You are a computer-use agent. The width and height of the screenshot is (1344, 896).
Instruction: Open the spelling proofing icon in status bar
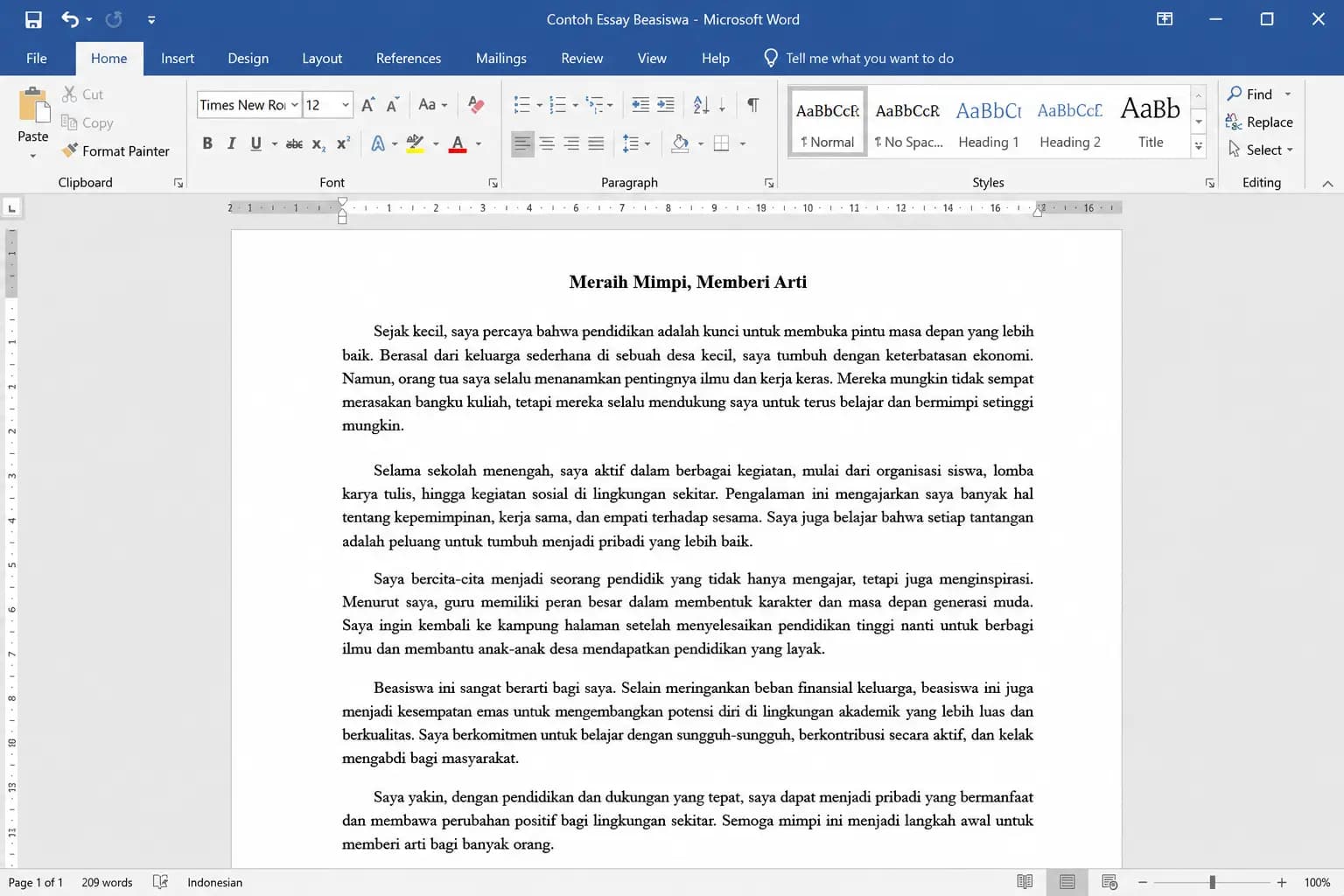tap(160, 882)
